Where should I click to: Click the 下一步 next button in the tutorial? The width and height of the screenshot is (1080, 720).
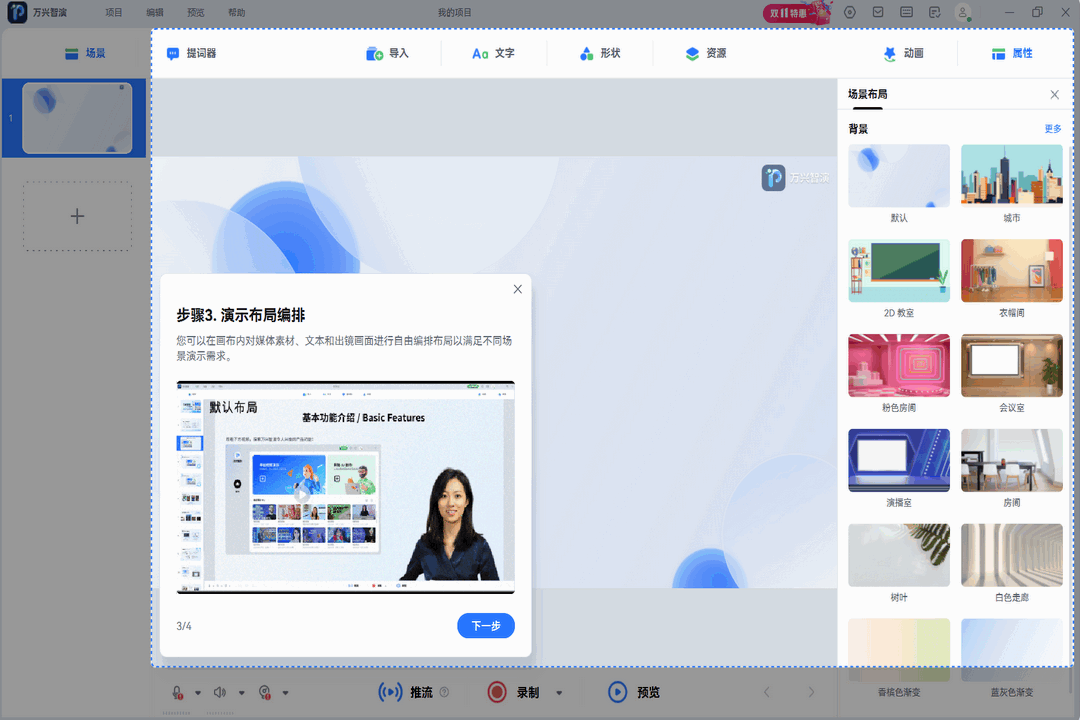click(x=485, y=625)
